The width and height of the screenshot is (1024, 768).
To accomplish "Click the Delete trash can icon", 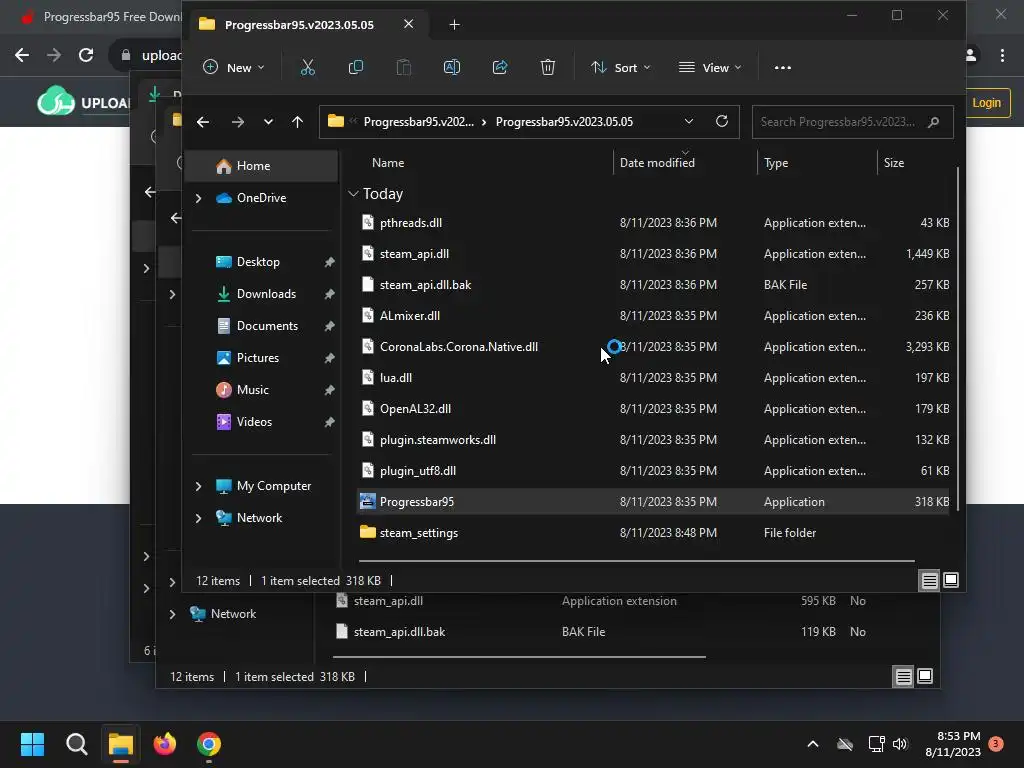I will point(548,67).
